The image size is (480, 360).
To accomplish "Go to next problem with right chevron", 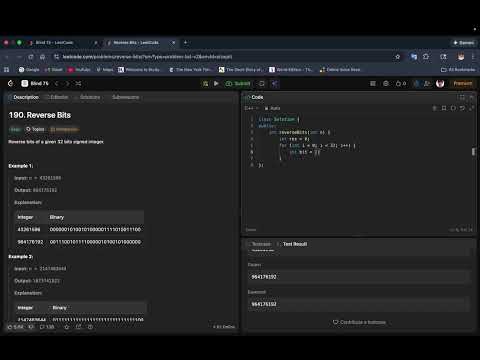I will pyautogui.click(x=67, y=83).
